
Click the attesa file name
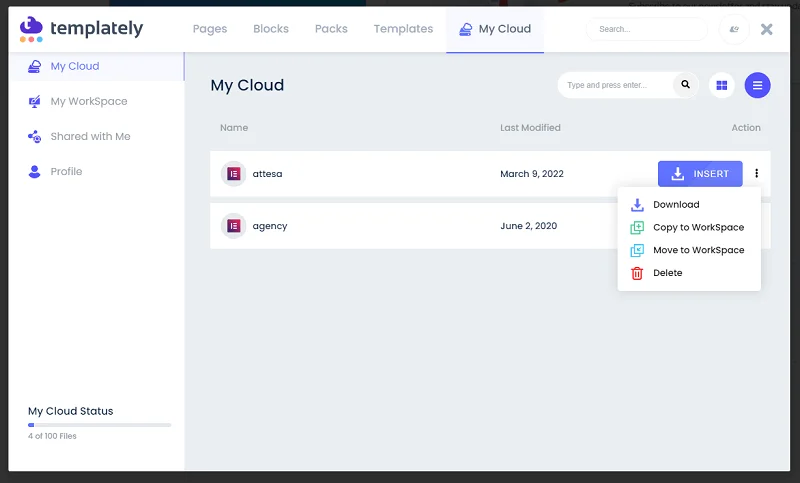[x=267, y=174]
